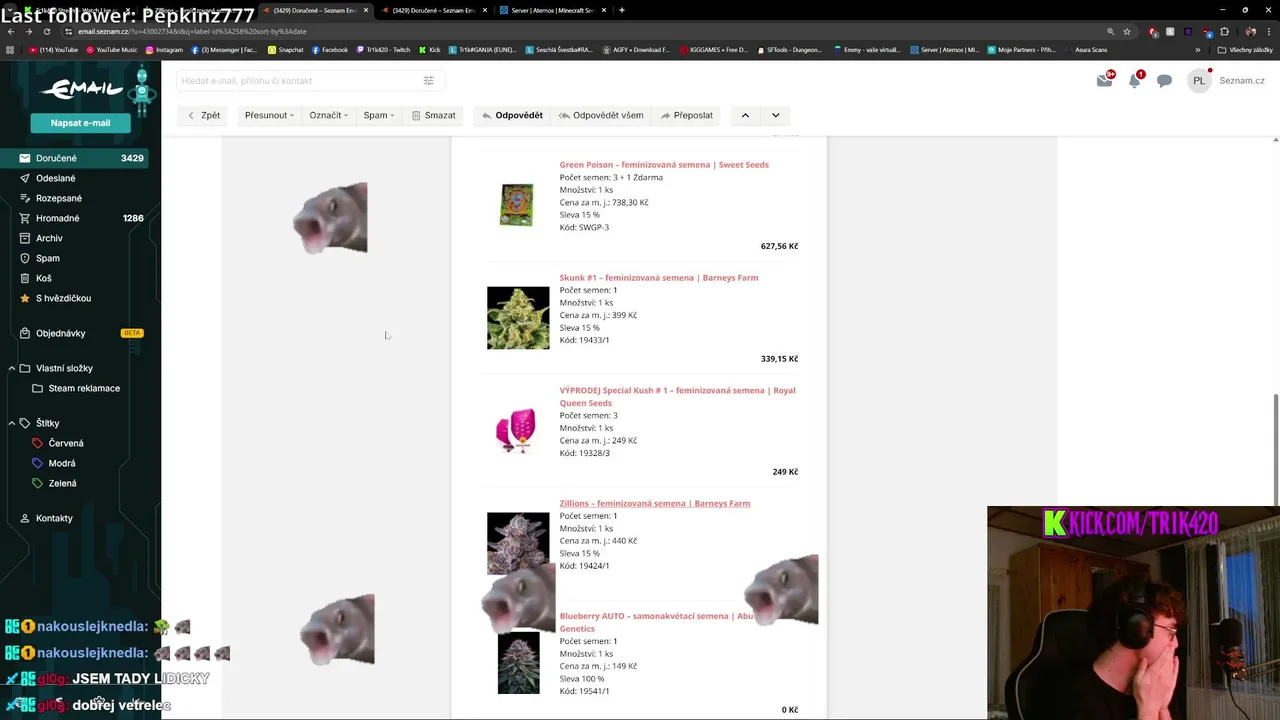
Task: Open Facebook bookmark
Action: (330, 49)
